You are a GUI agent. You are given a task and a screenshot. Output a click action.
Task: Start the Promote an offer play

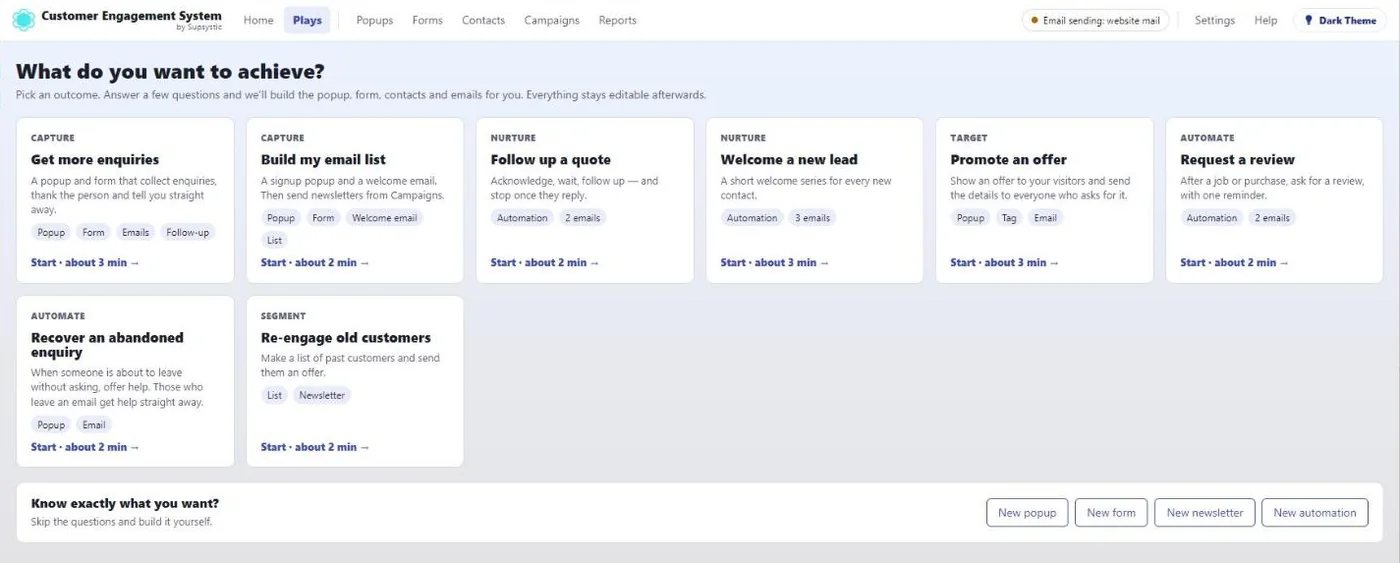[x=1004, y=263]
